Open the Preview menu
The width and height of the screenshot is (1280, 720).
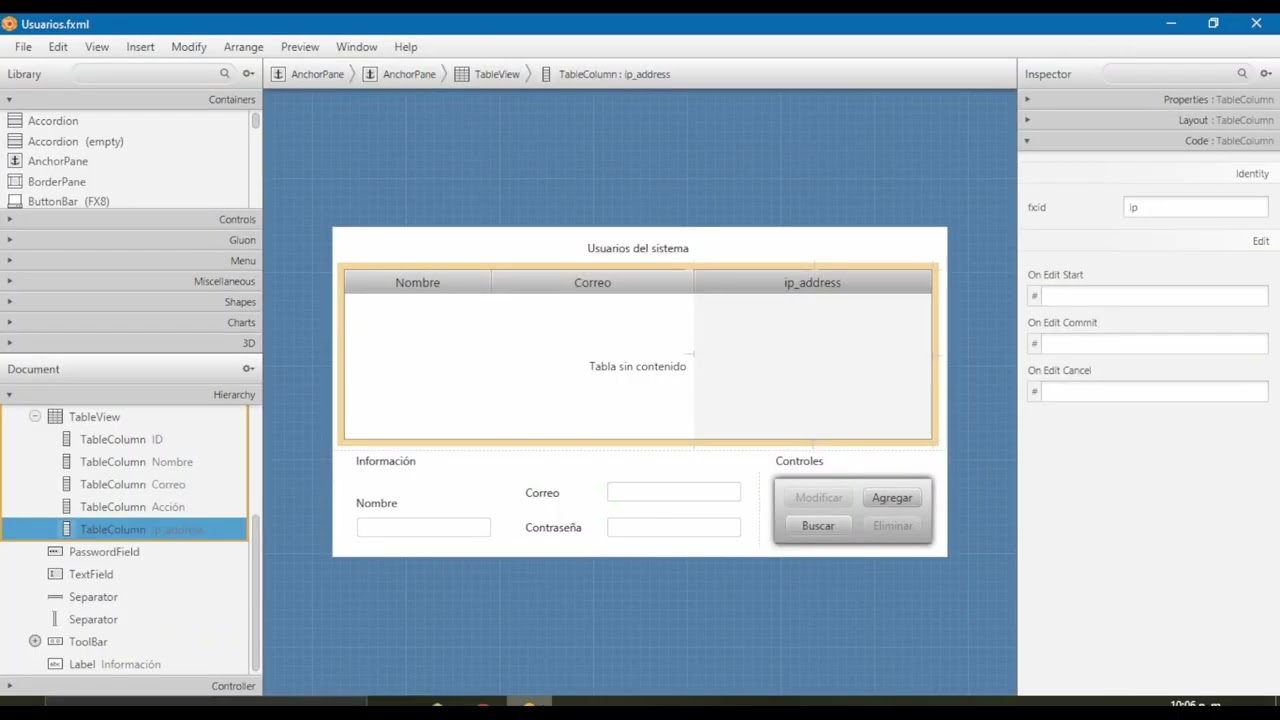tap(300, 47)
